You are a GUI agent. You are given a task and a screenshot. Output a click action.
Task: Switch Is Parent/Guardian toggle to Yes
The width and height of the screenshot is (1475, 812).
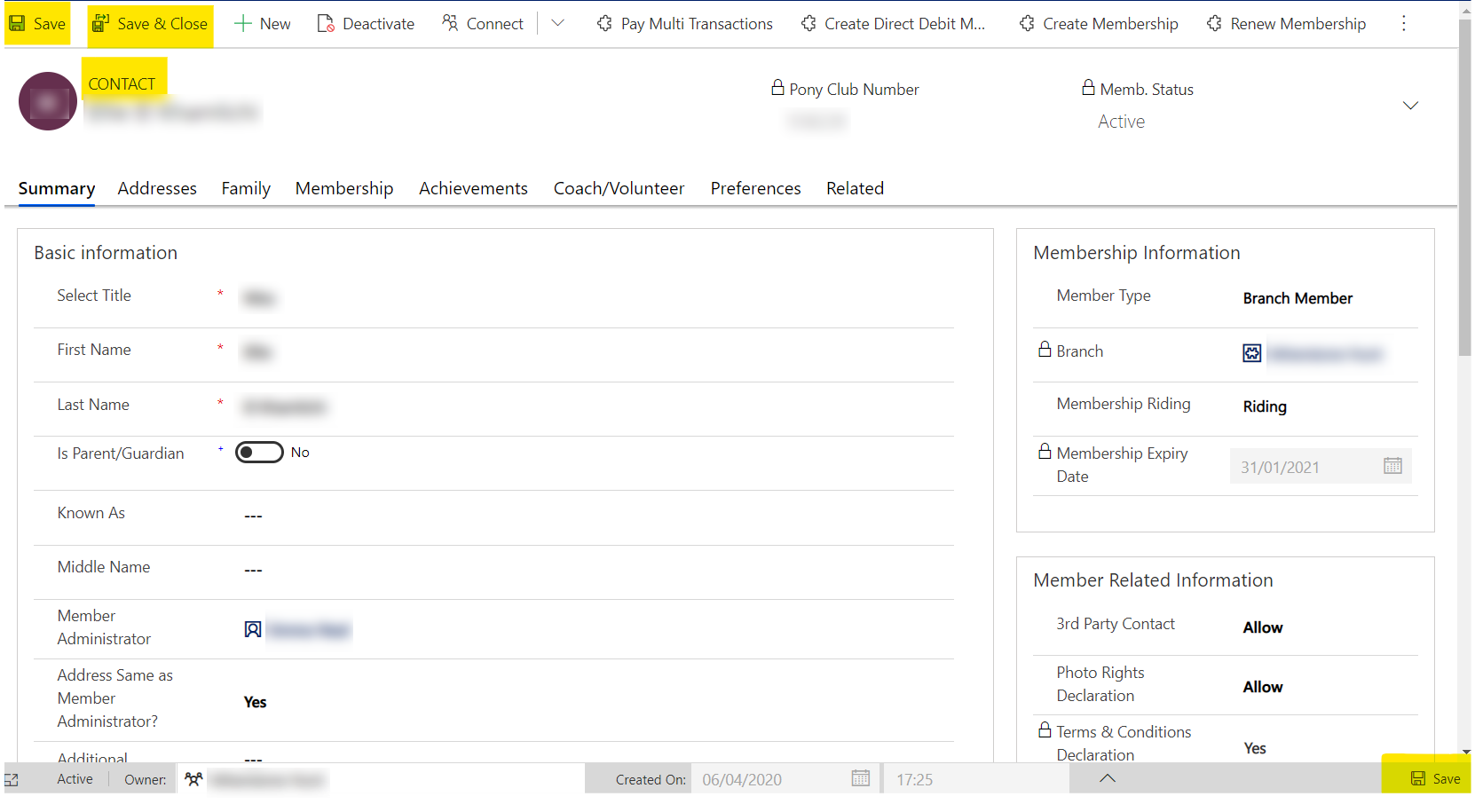pyautogui.click(x=258, y=452)
